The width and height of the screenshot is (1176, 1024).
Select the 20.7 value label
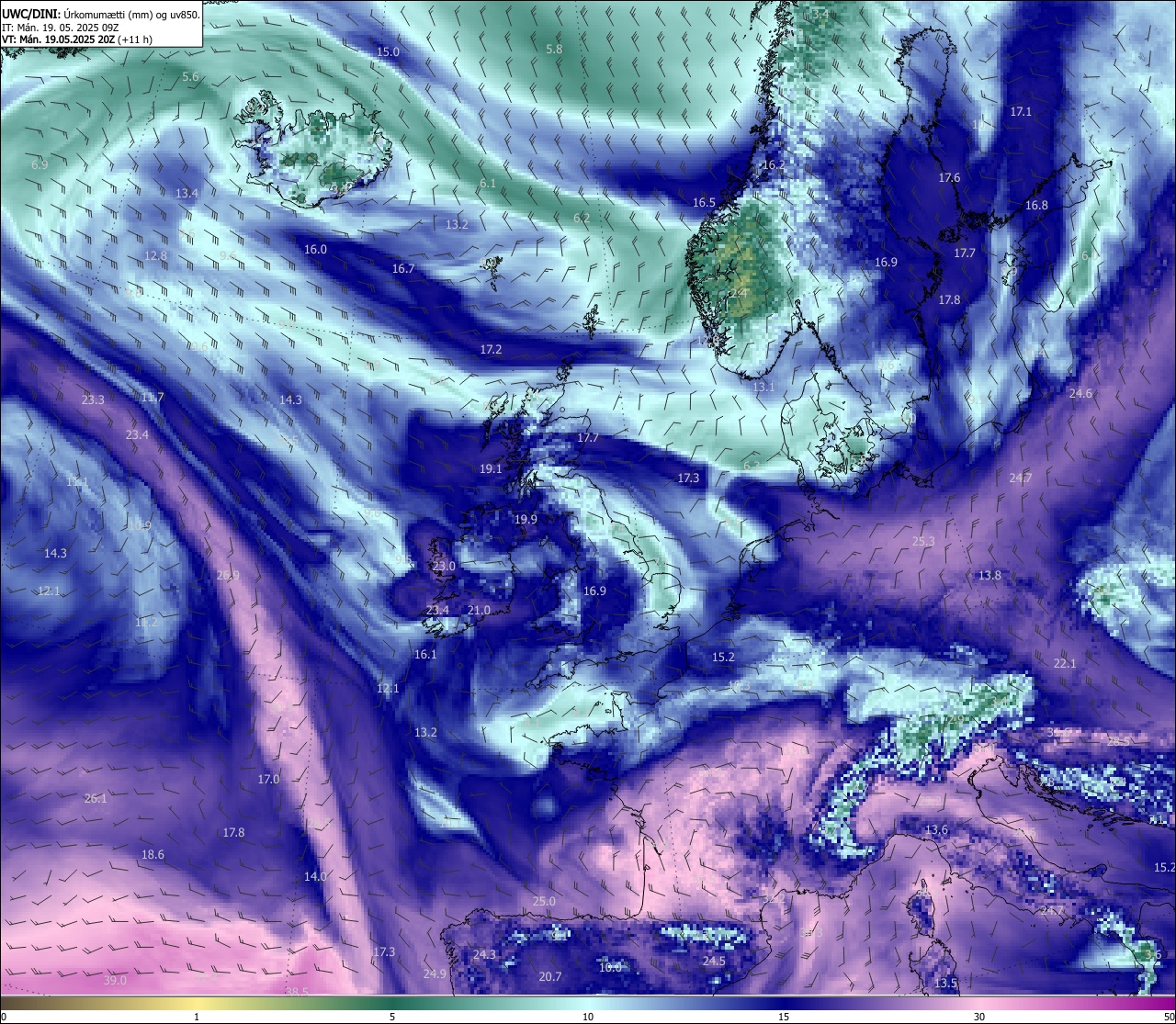click(x=549, y=977)
